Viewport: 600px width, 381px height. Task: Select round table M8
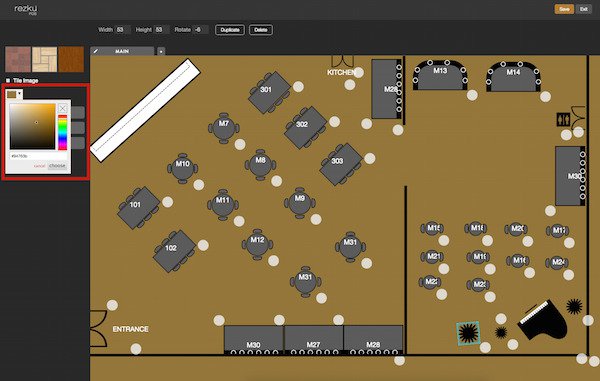pyautogui.click(x=261, y=165)
